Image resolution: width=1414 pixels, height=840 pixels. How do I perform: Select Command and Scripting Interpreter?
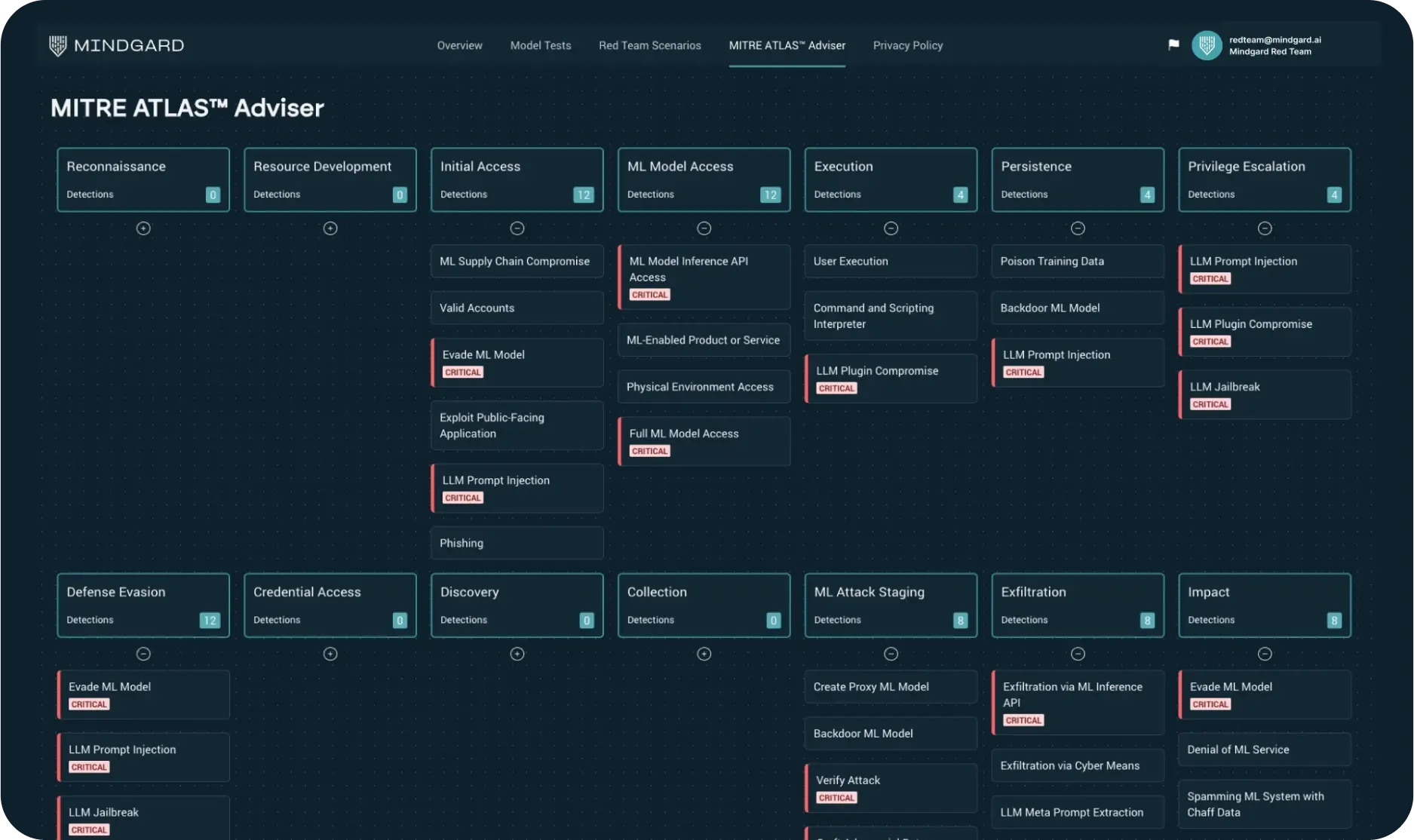(891, 316)
